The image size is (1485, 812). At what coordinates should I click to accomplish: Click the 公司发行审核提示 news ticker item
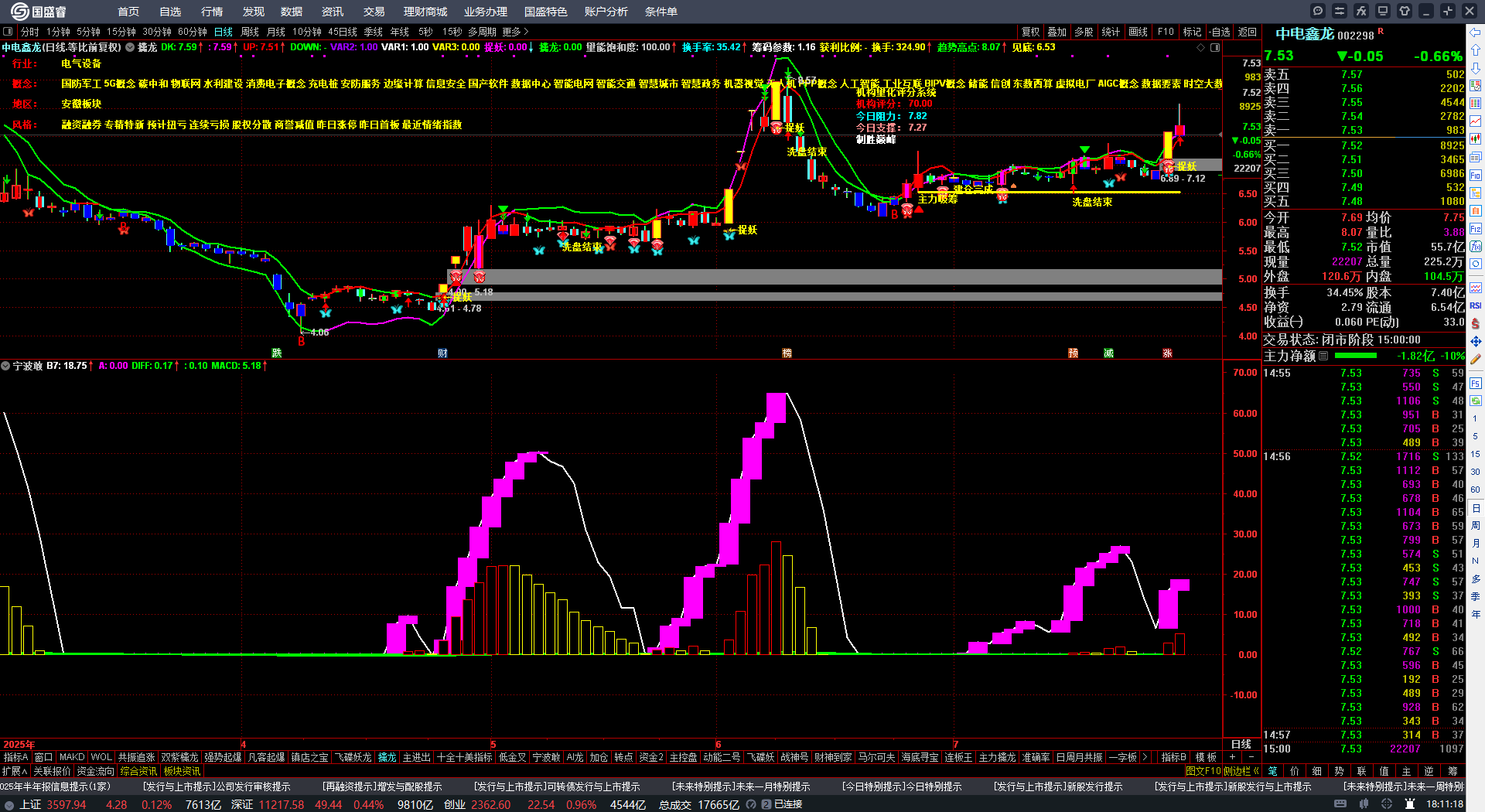click(217, 786)
